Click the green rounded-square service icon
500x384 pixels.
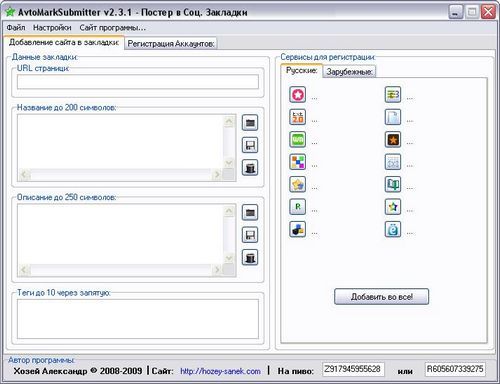click(x=298, y=140)
